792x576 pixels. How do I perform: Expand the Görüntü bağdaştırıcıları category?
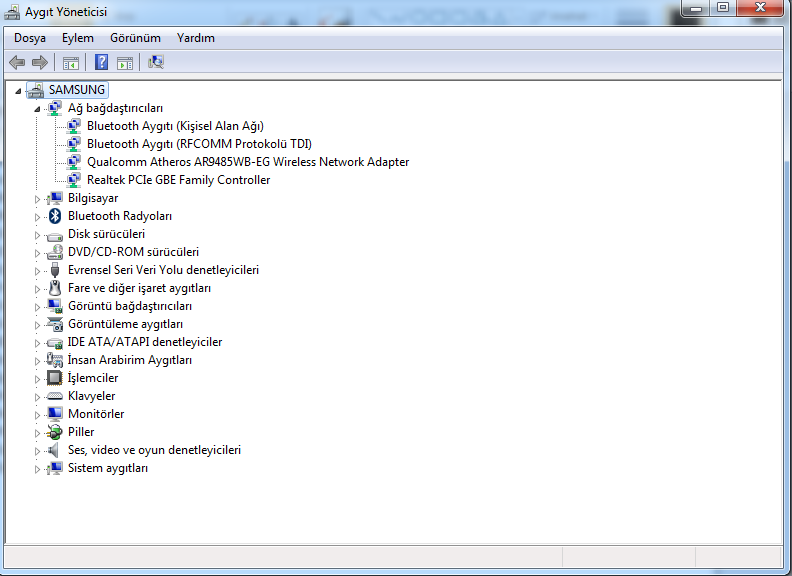click(x=38, y=306)
